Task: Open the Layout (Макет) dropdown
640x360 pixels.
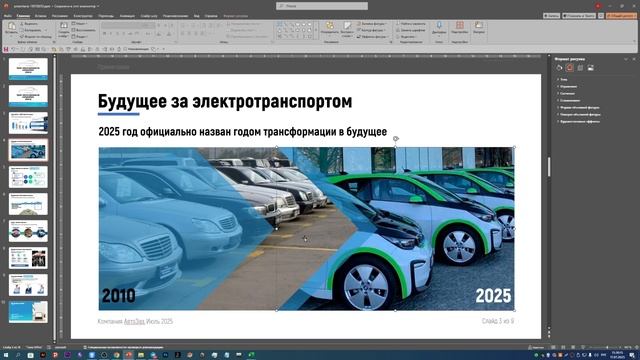Action: point(80,24)
